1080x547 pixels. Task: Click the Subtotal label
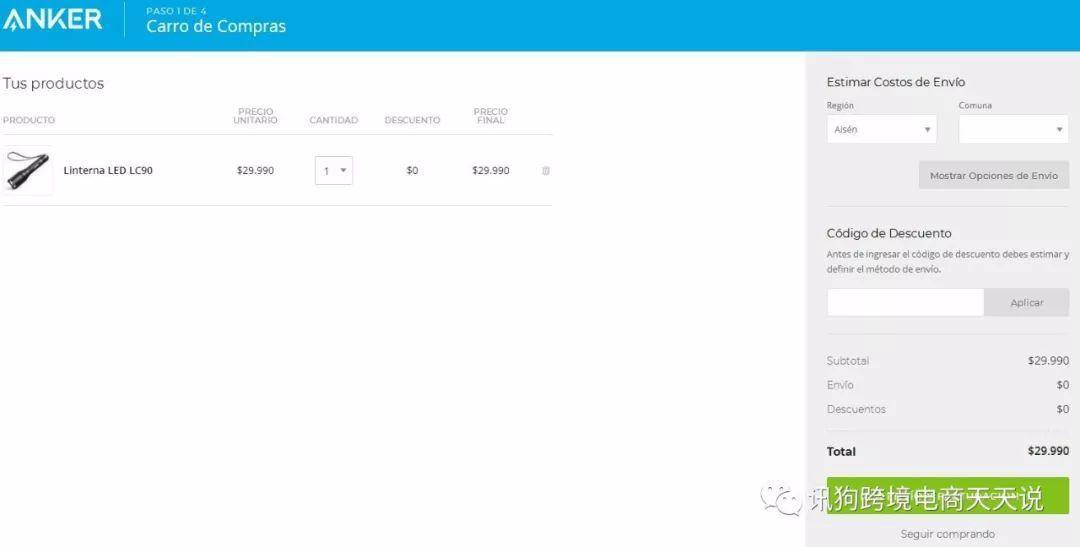coord(848,361)
